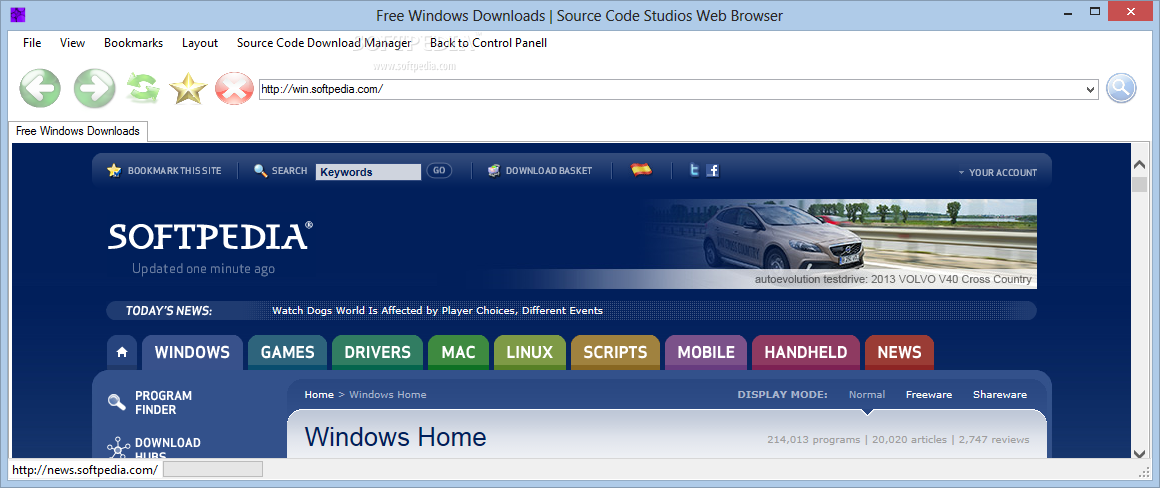Click the SOFTPEDIA logo
Screen dimensions: 1160x488
point(211,236)
